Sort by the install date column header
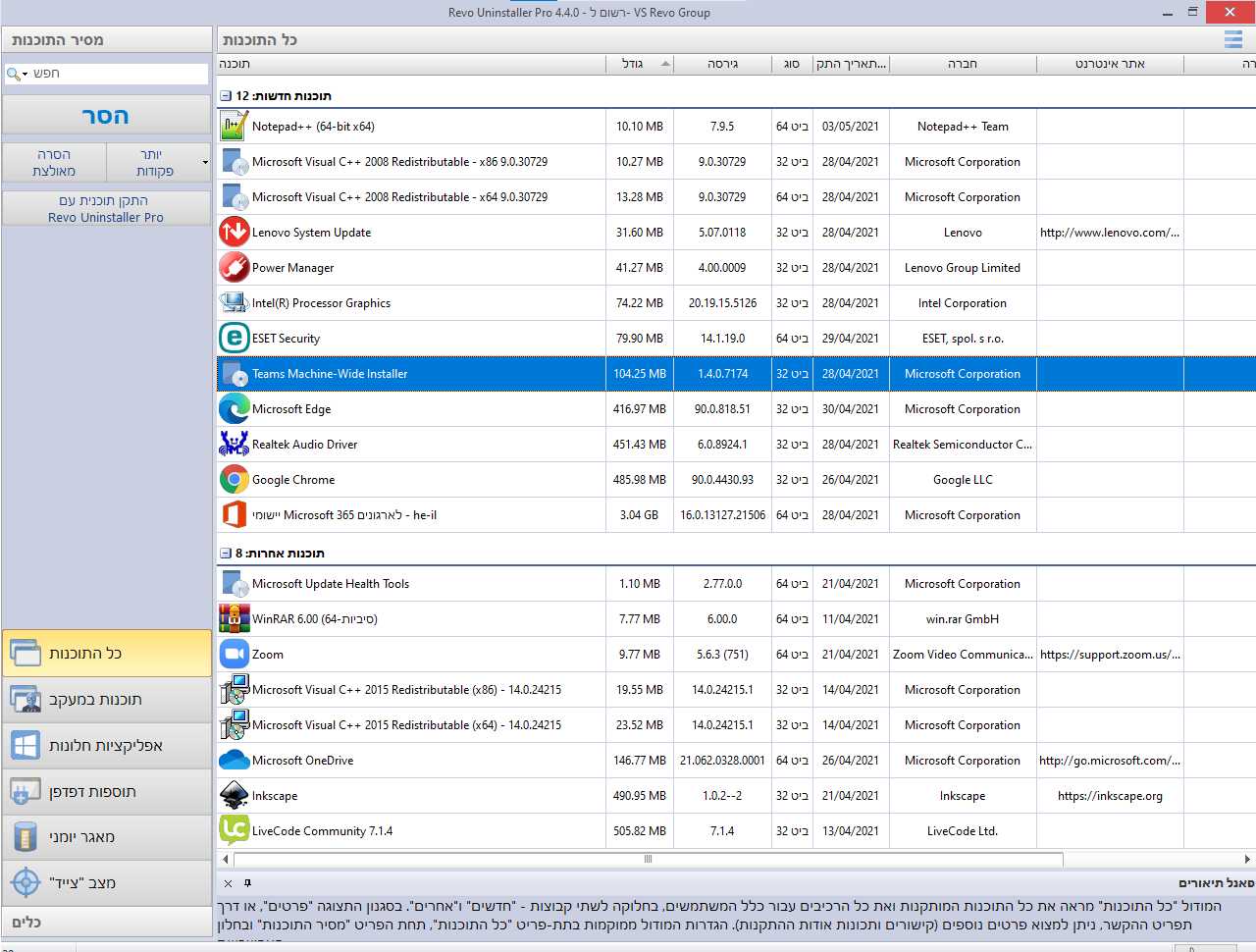This screenshot has height=952, width=1256. [x=851, y=64]
